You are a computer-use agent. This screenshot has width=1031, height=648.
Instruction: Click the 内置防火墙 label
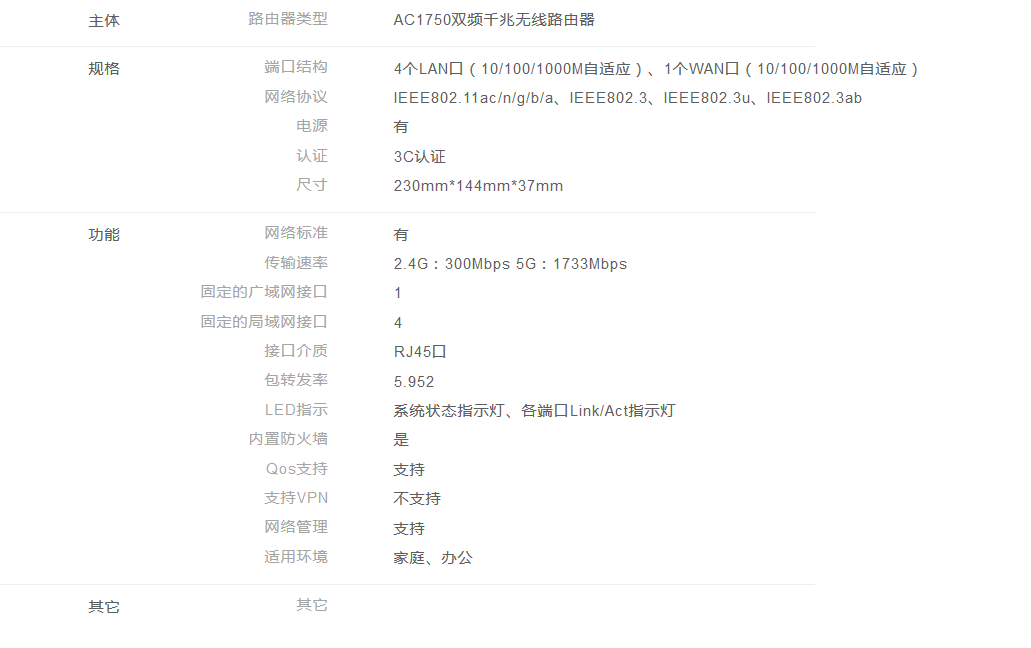click(x=287, y=439)
